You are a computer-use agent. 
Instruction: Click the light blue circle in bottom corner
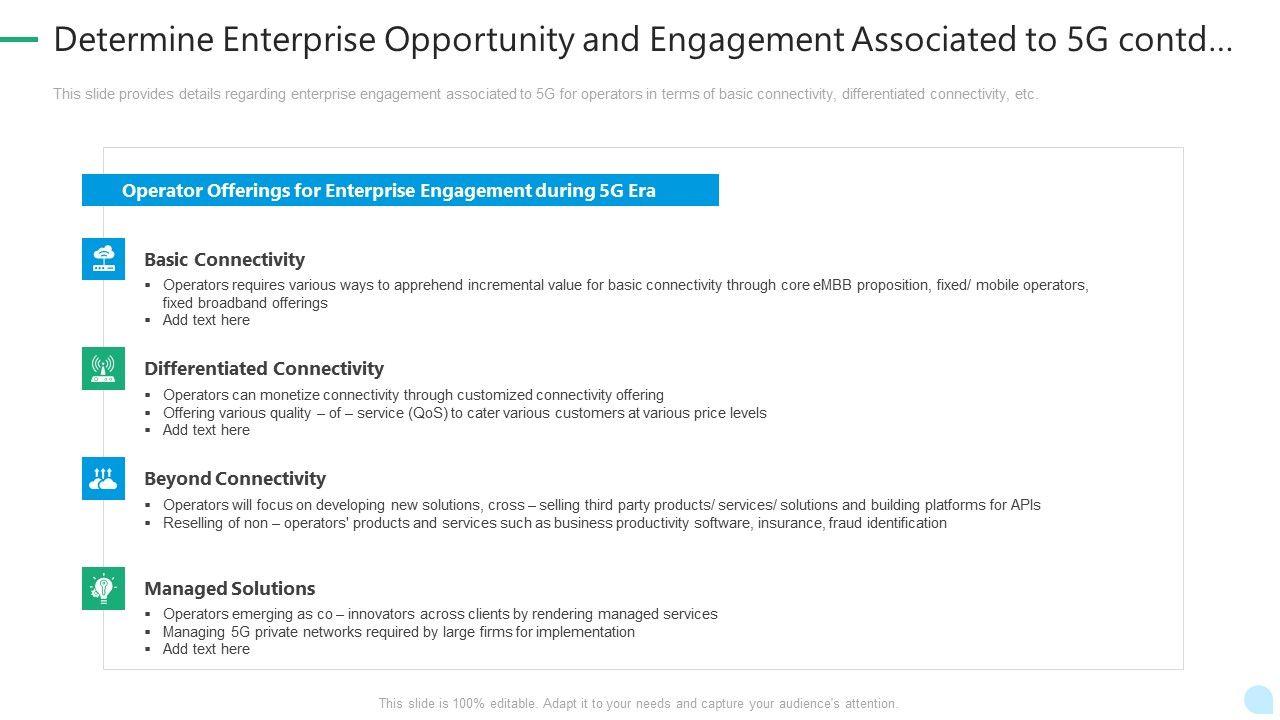1258,699
